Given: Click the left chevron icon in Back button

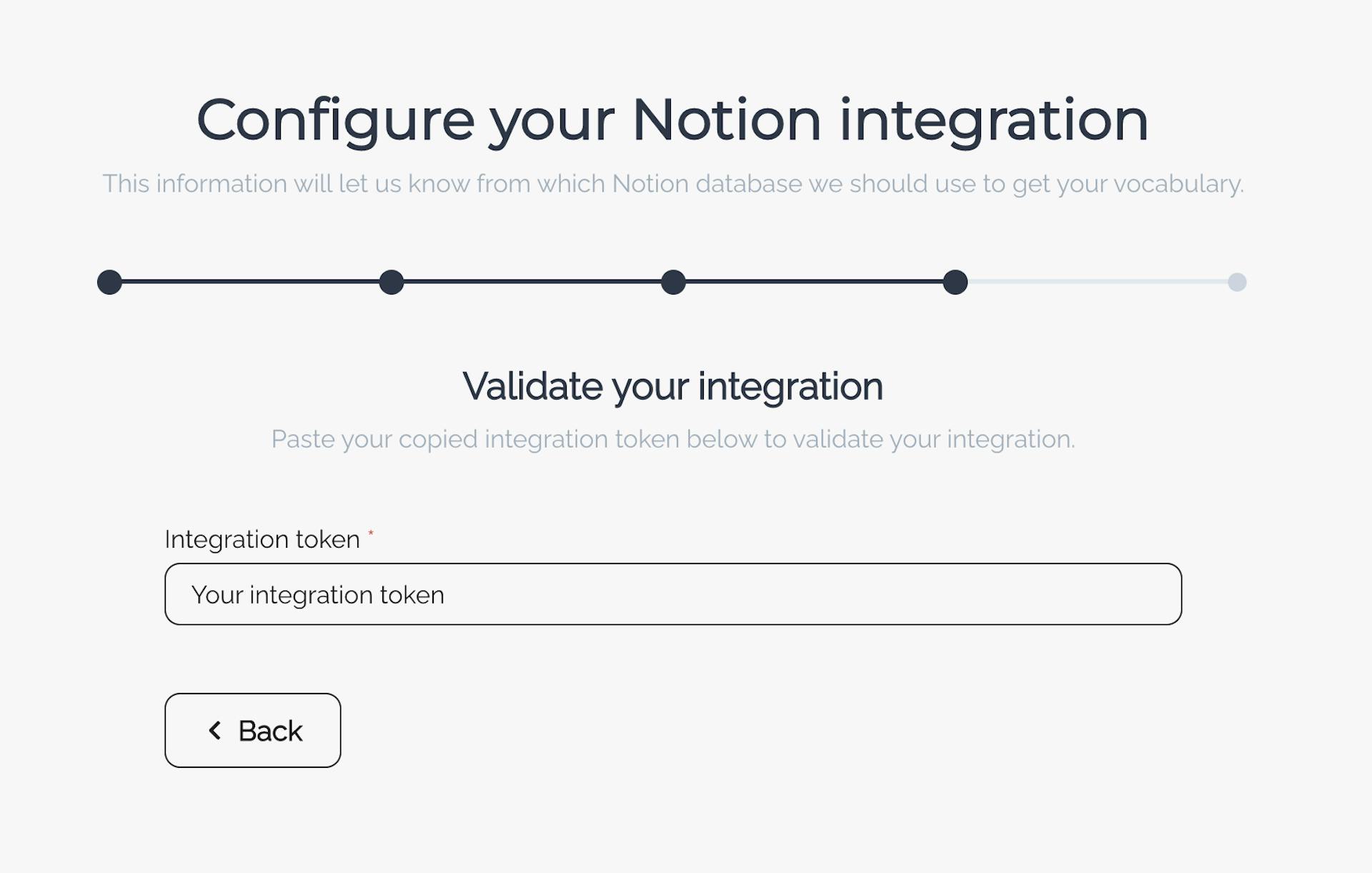Looking at the screenshot, I should click(x=214, y=731).
